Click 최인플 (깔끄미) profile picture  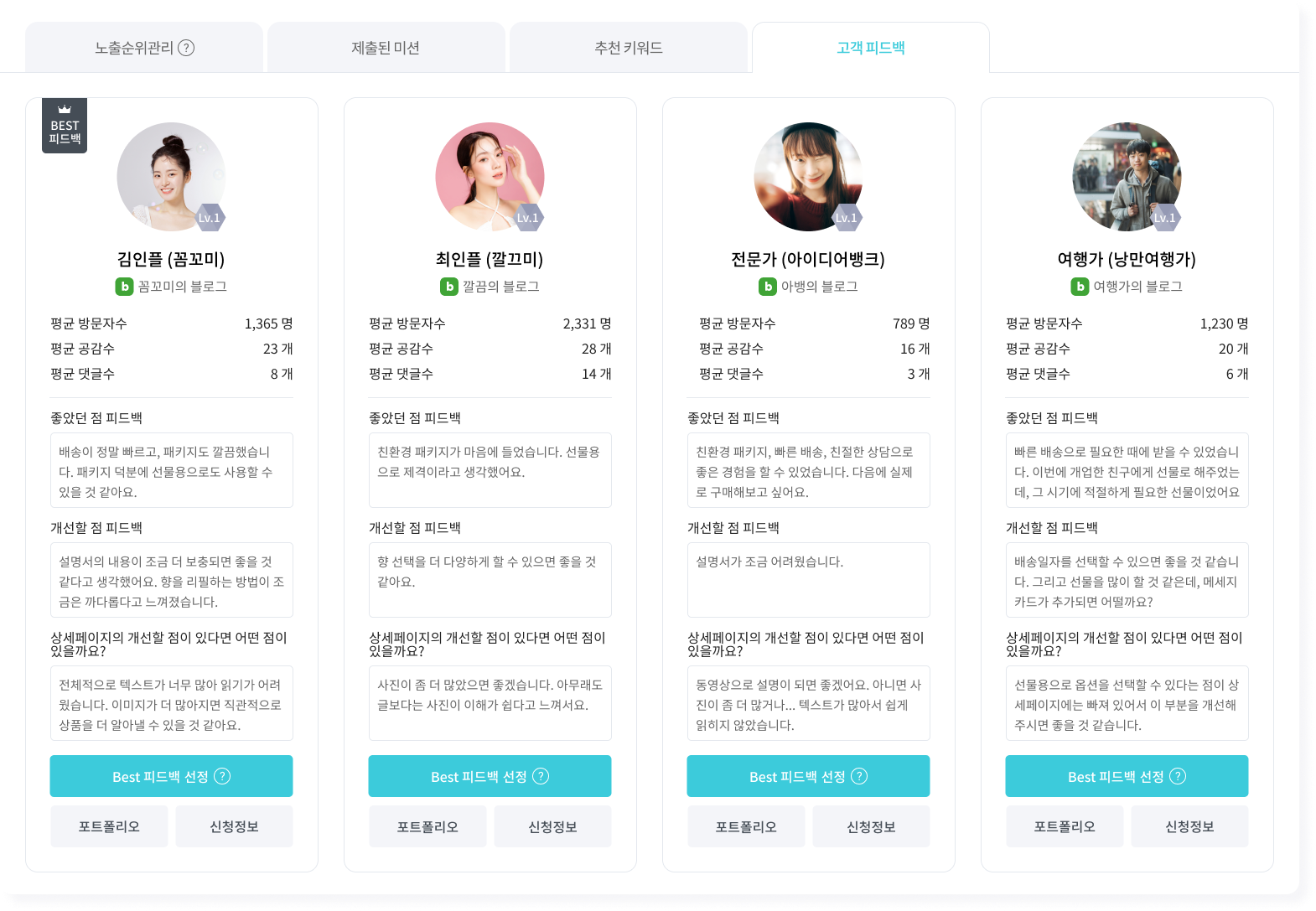(x=490, y=177)
